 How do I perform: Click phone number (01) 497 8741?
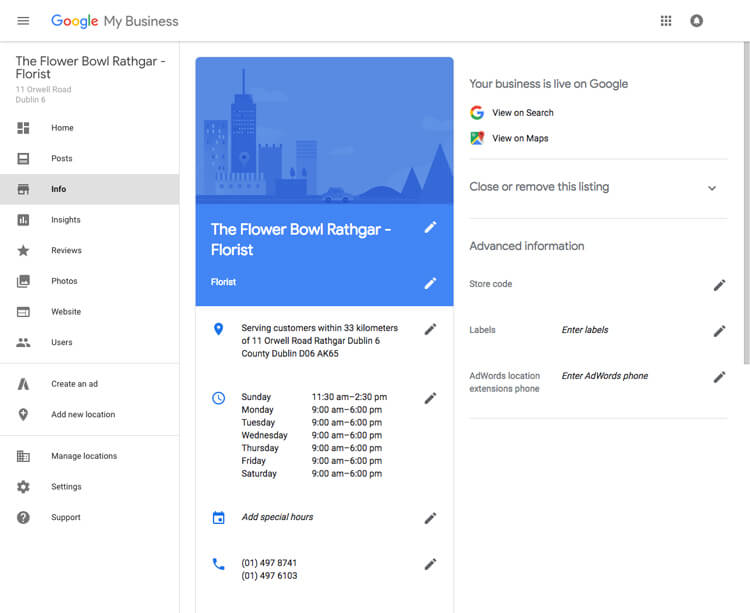[x=269, y=563]
